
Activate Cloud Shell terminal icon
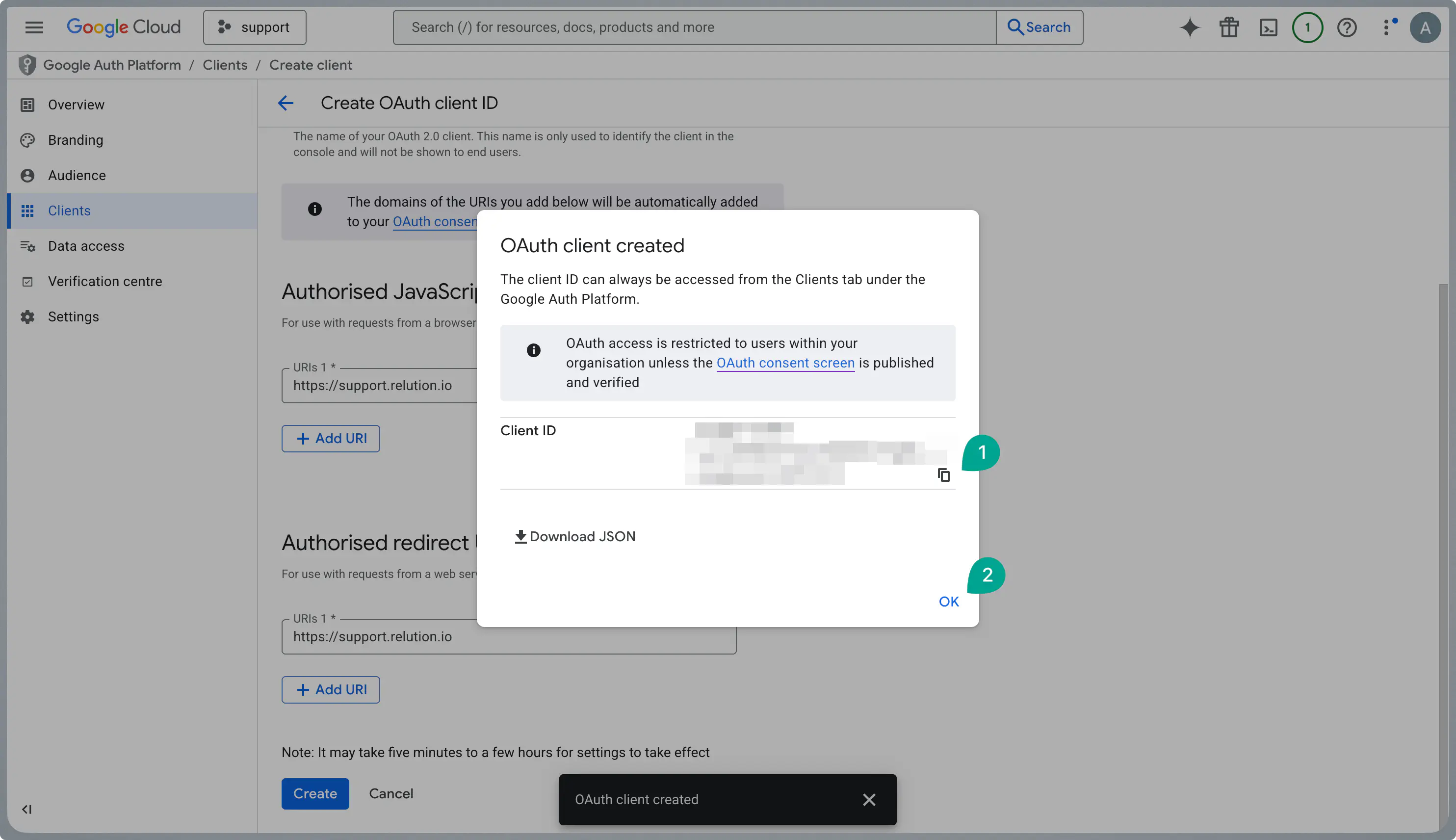point(1268,27)
